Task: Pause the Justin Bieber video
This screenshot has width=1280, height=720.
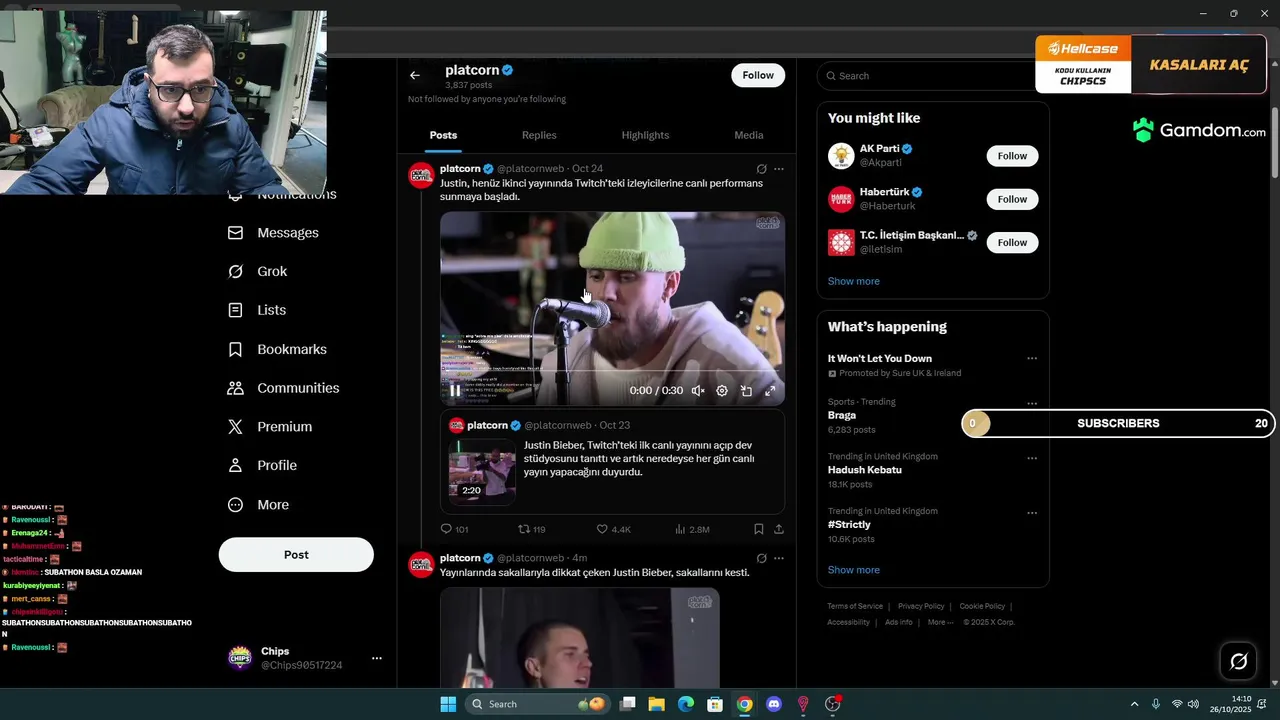Action: click(455, 391)
